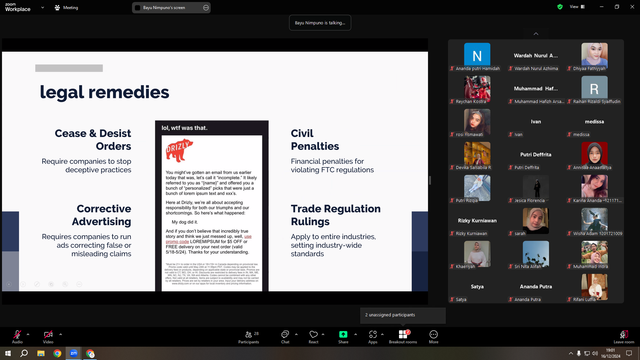Open the Participants panel
Viewport: 640px width, 360px height.
[249, 336]
